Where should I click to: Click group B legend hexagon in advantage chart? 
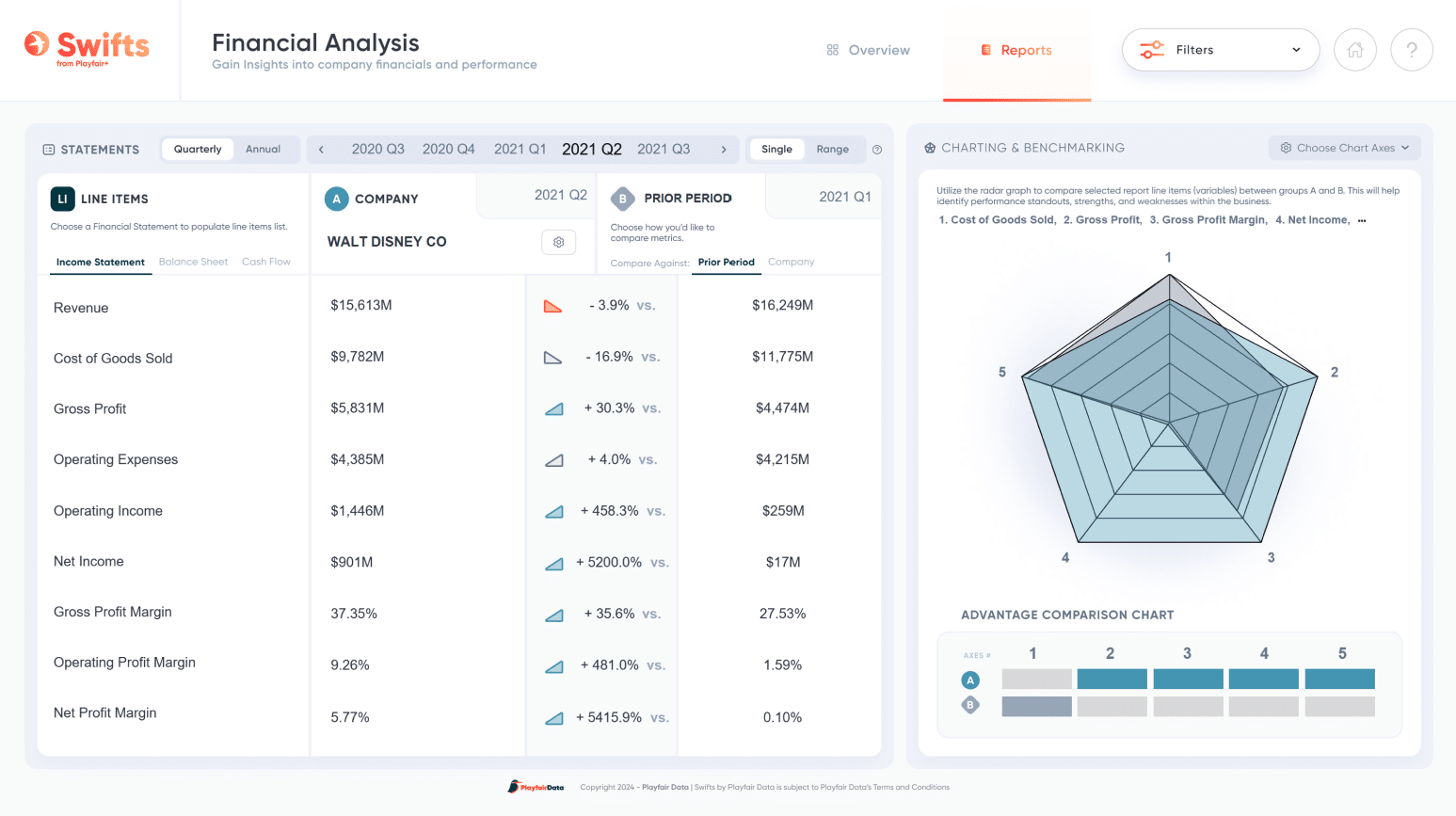coord(970,705)
